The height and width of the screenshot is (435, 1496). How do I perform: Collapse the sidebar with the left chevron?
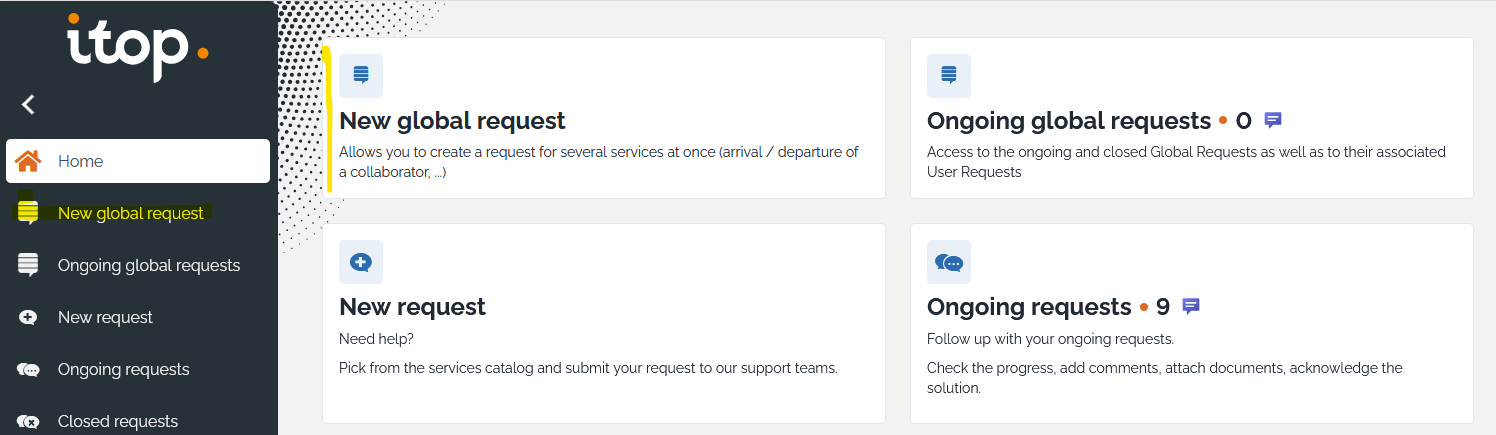(28, 104)
